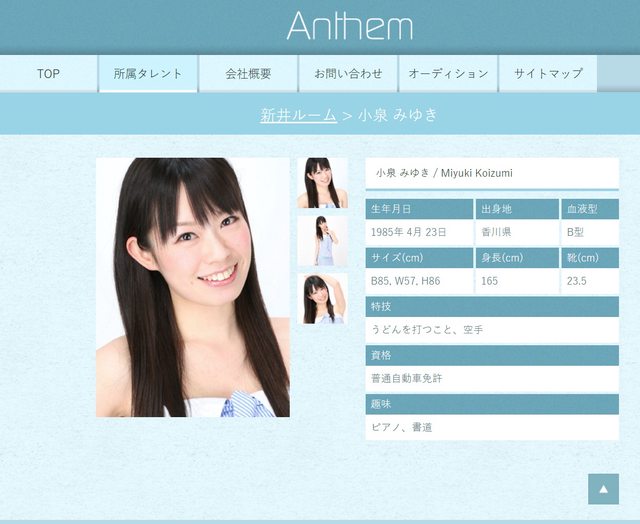This screenshot has width=640, height=524.
Task: Click the 特技 section header
Action: pyautogui.click(x=491, y=306)
